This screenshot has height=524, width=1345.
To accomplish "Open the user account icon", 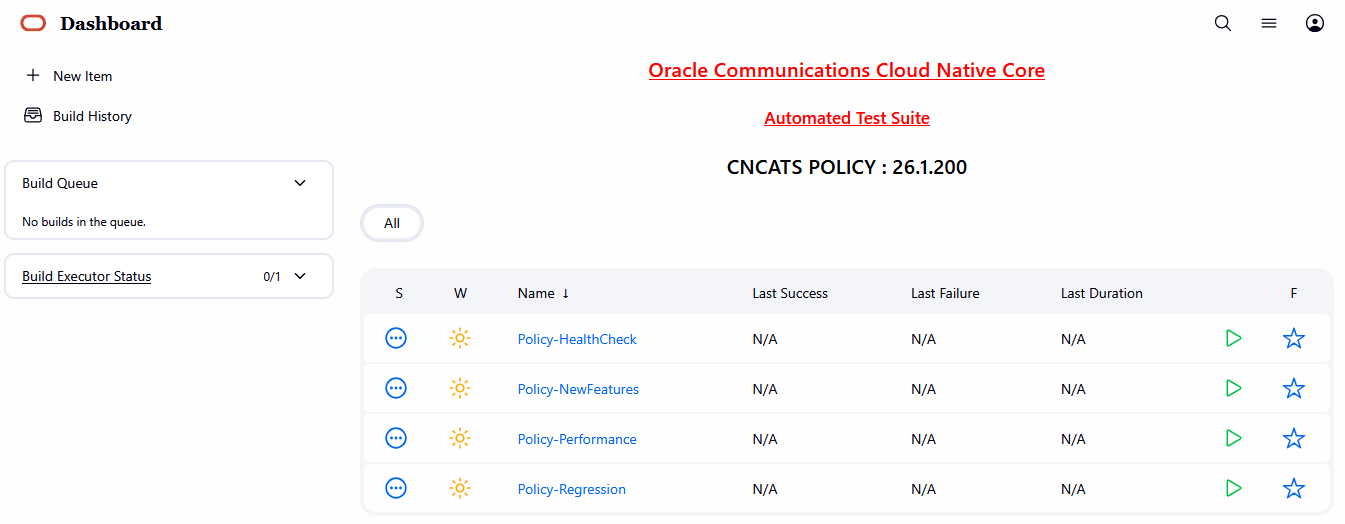I will pos(1315,23).
